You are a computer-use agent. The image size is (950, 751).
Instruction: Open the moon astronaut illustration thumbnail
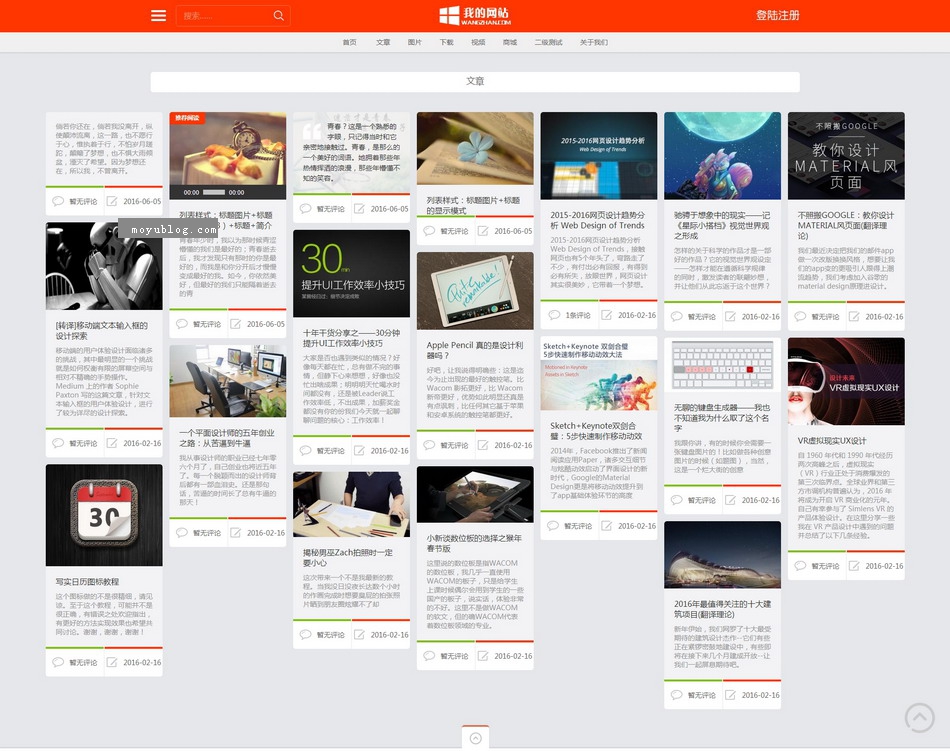coord(722,156)
